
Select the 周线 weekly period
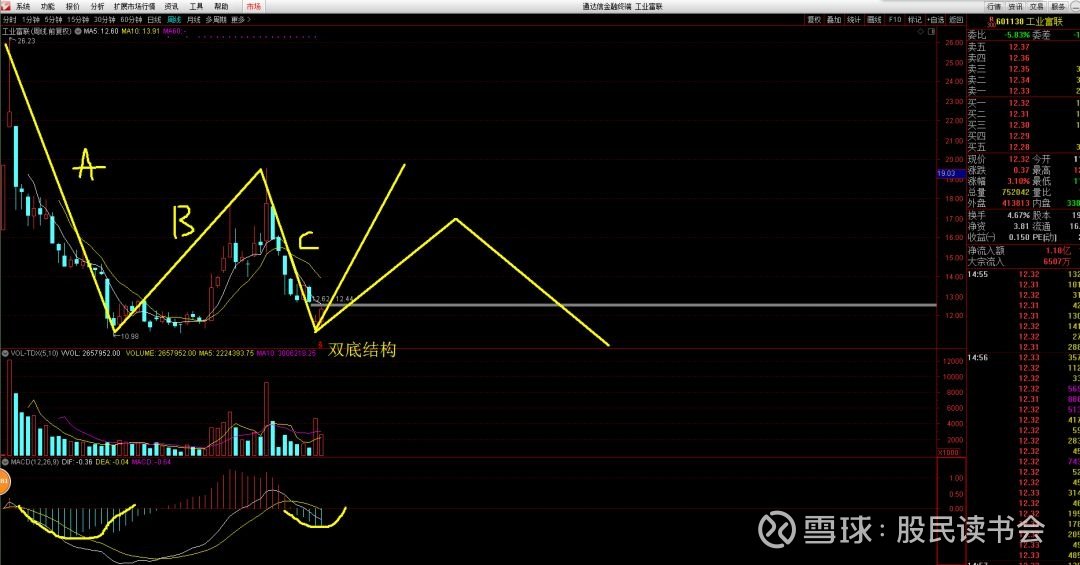[x=174, y=20]
